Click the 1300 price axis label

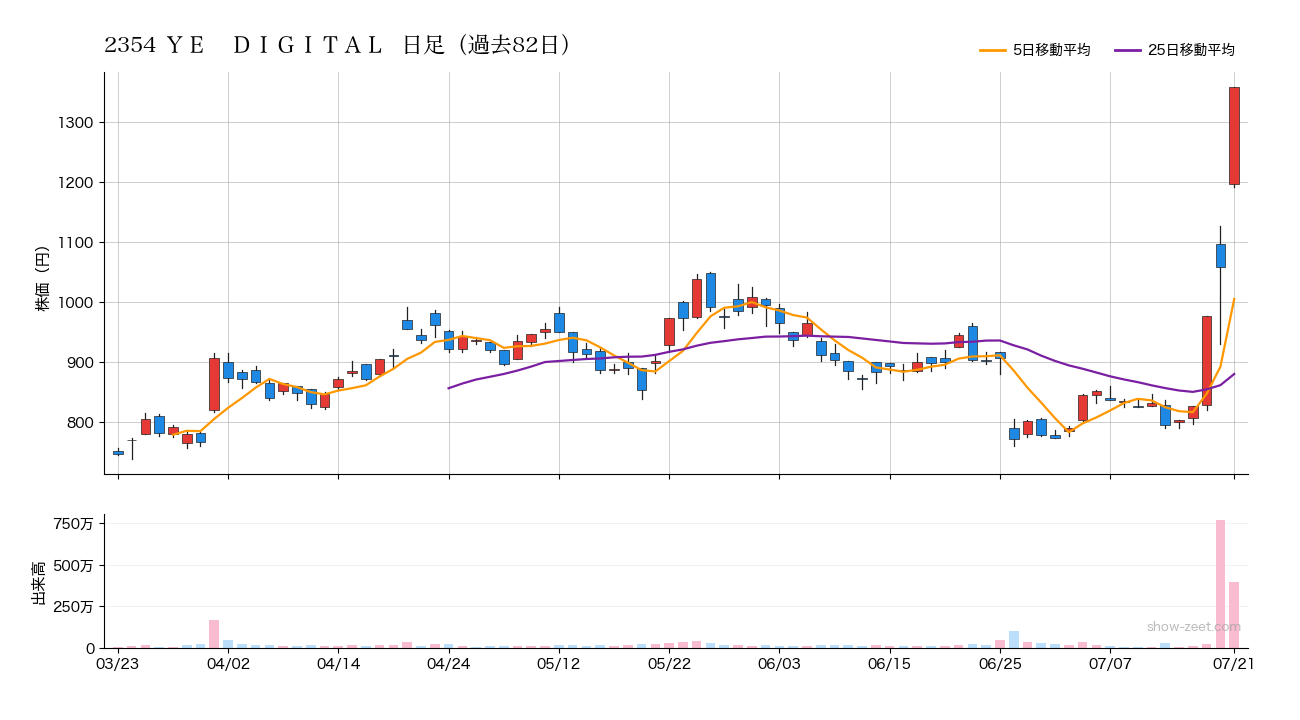76,123
